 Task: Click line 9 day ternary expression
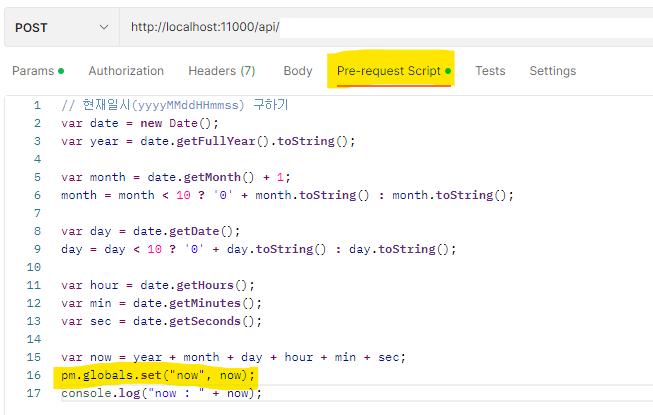(x=259, y=249)
